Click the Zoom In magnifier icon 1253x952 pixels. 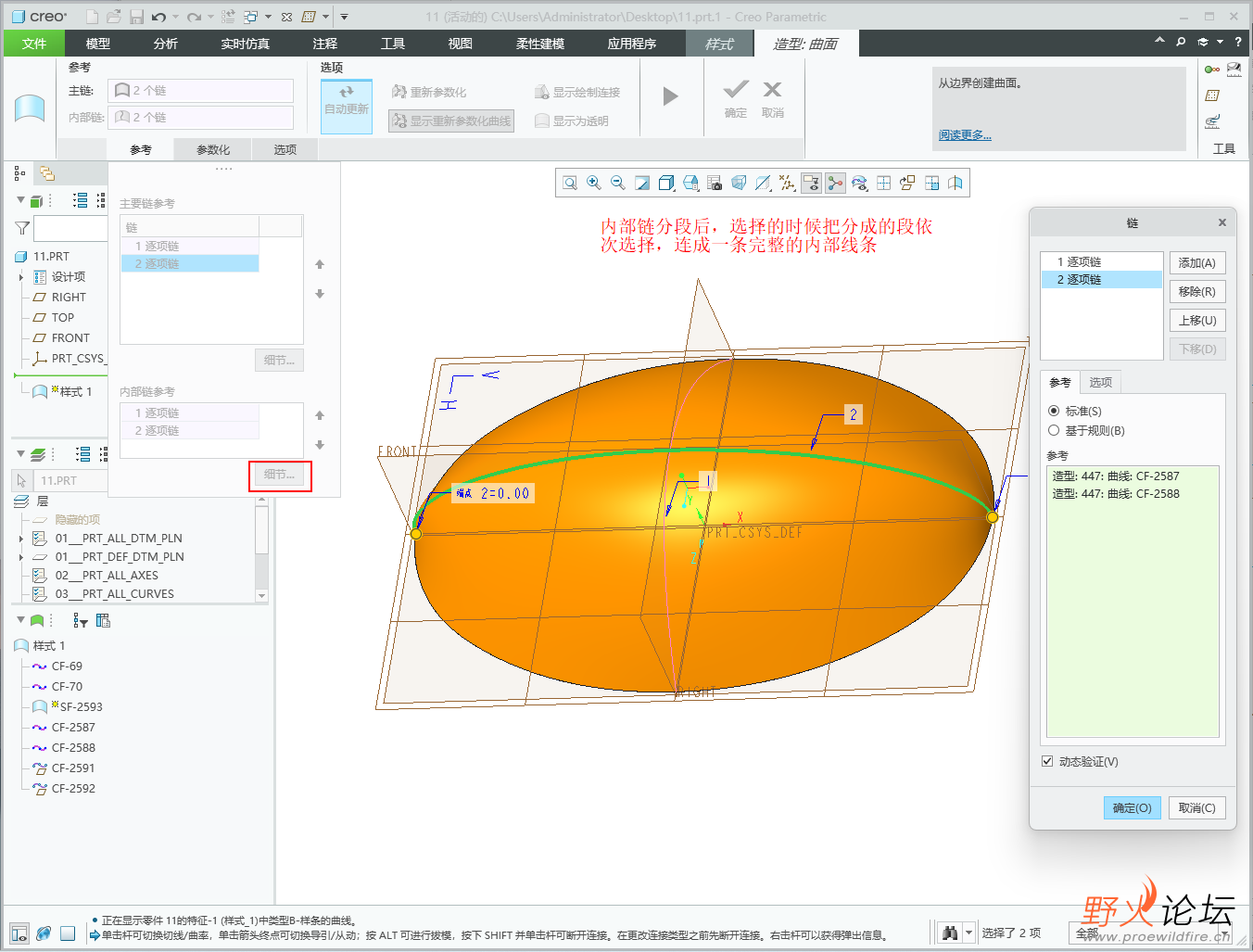click(594, 184)
